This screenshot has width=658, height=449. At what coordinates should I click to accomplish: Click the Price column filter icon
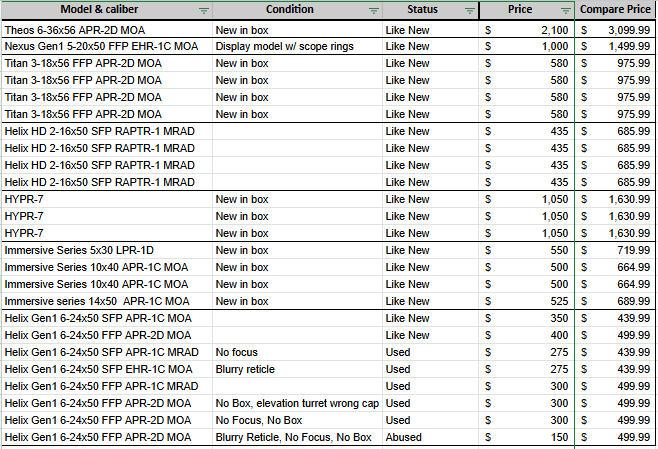click(566, 10)
